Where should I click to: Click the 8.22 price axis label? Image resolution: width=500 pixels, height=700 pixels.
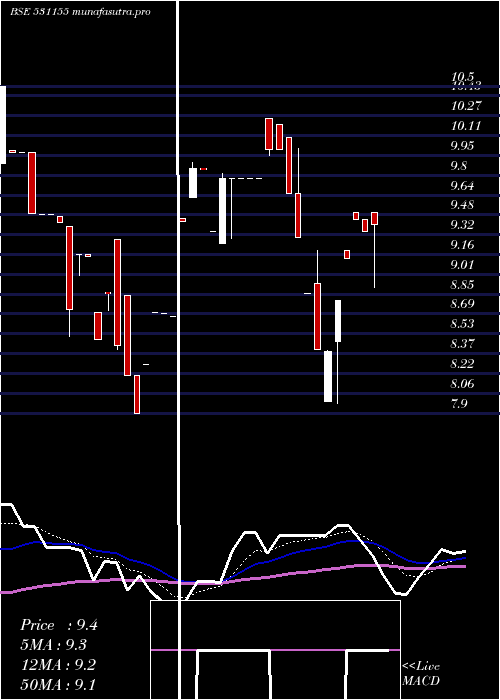pyautogui.click(x=462, y=364)
